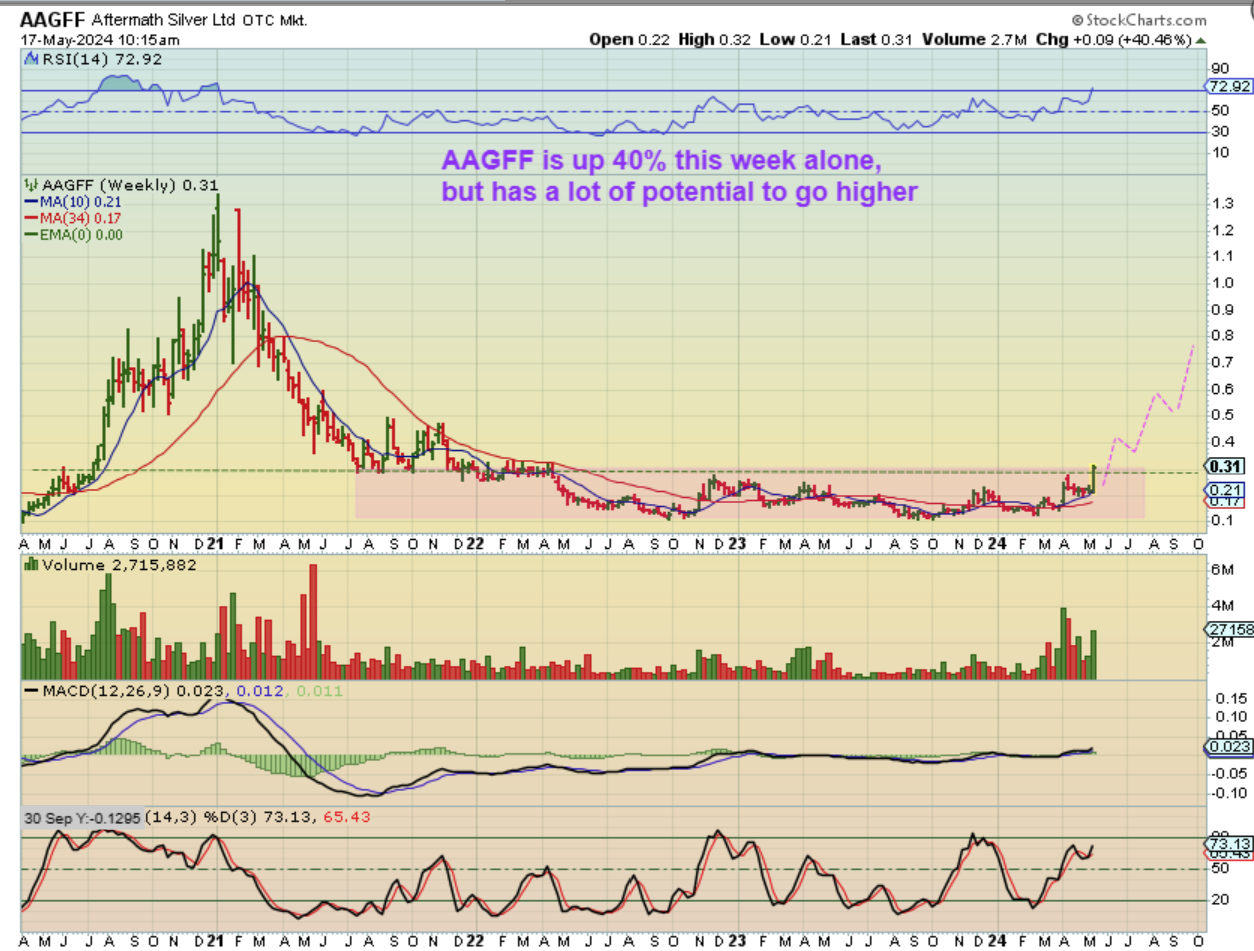Click the StockCharts.com copyright logo
The image size is (1254, 951).
point(1139,19)
